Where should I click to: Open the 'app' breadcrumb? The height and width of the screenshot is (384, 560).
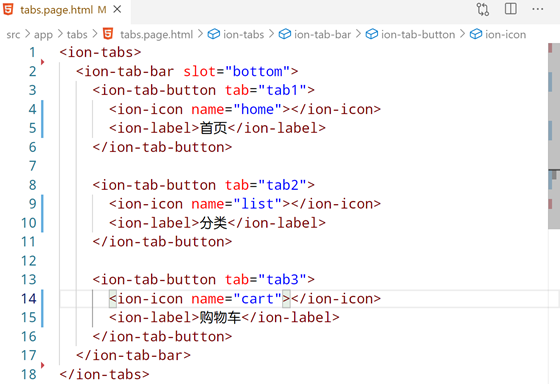click(43, 35)
